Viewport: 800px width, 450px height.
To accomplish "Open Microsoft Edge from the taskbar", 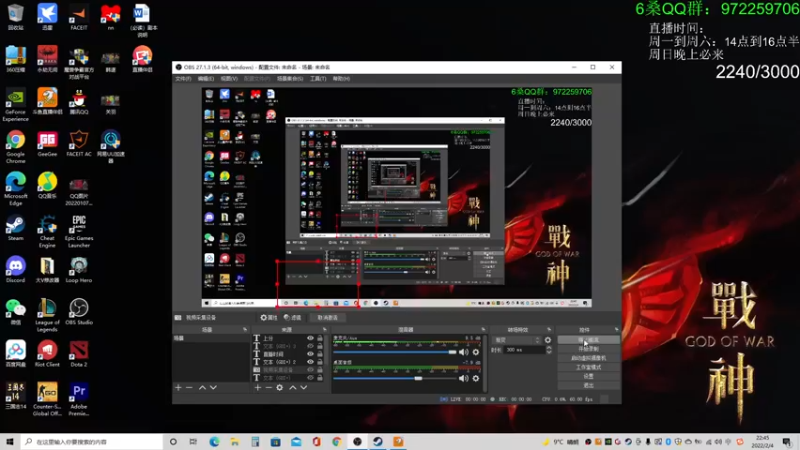I will tap(214, 442).
